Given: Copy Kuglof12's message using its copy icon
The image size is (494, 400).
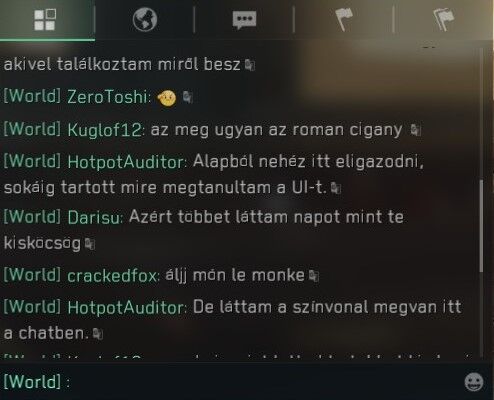Looking at the screenshot, I should point(415,130).
